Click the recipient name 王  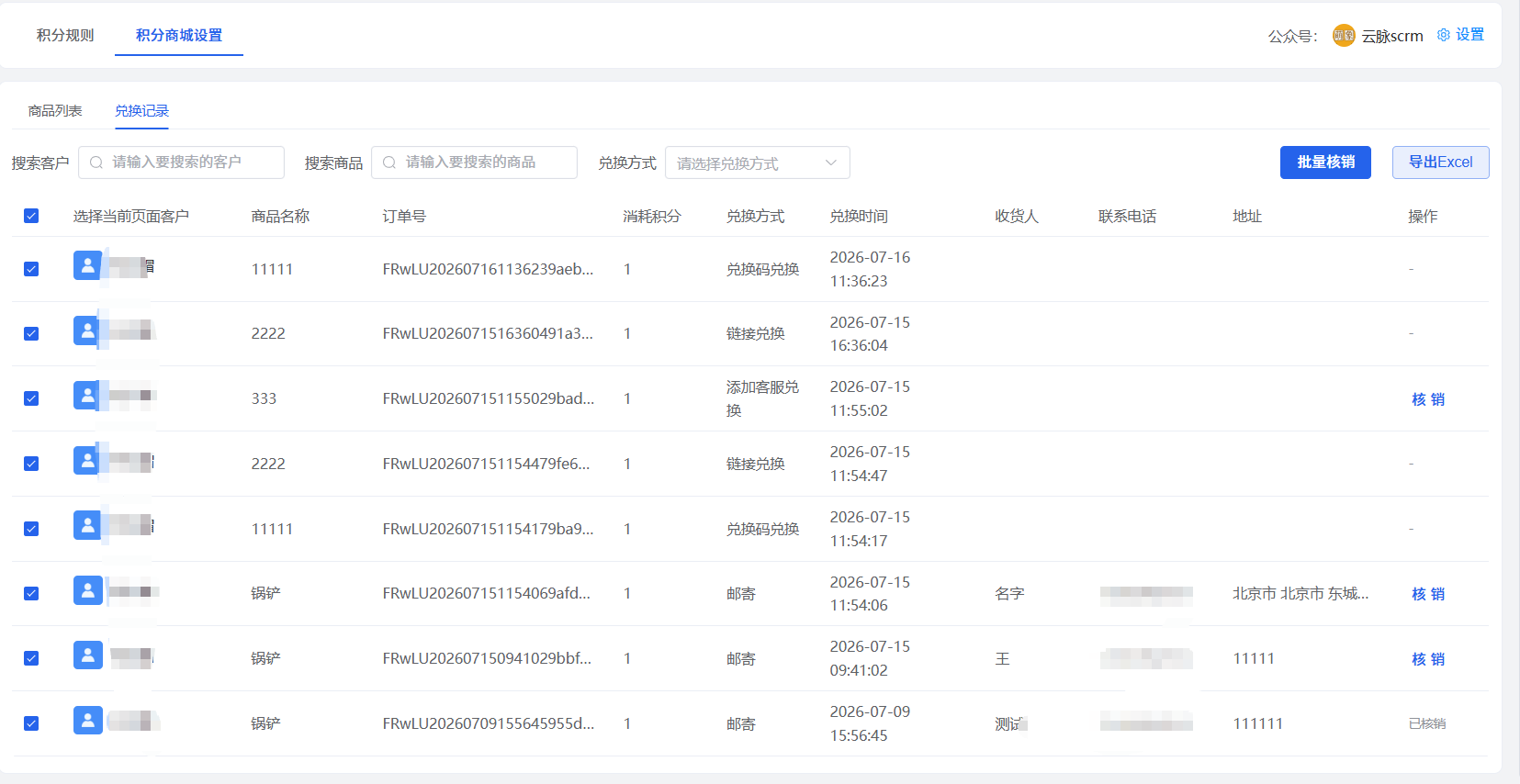[x=1002, y=658]
